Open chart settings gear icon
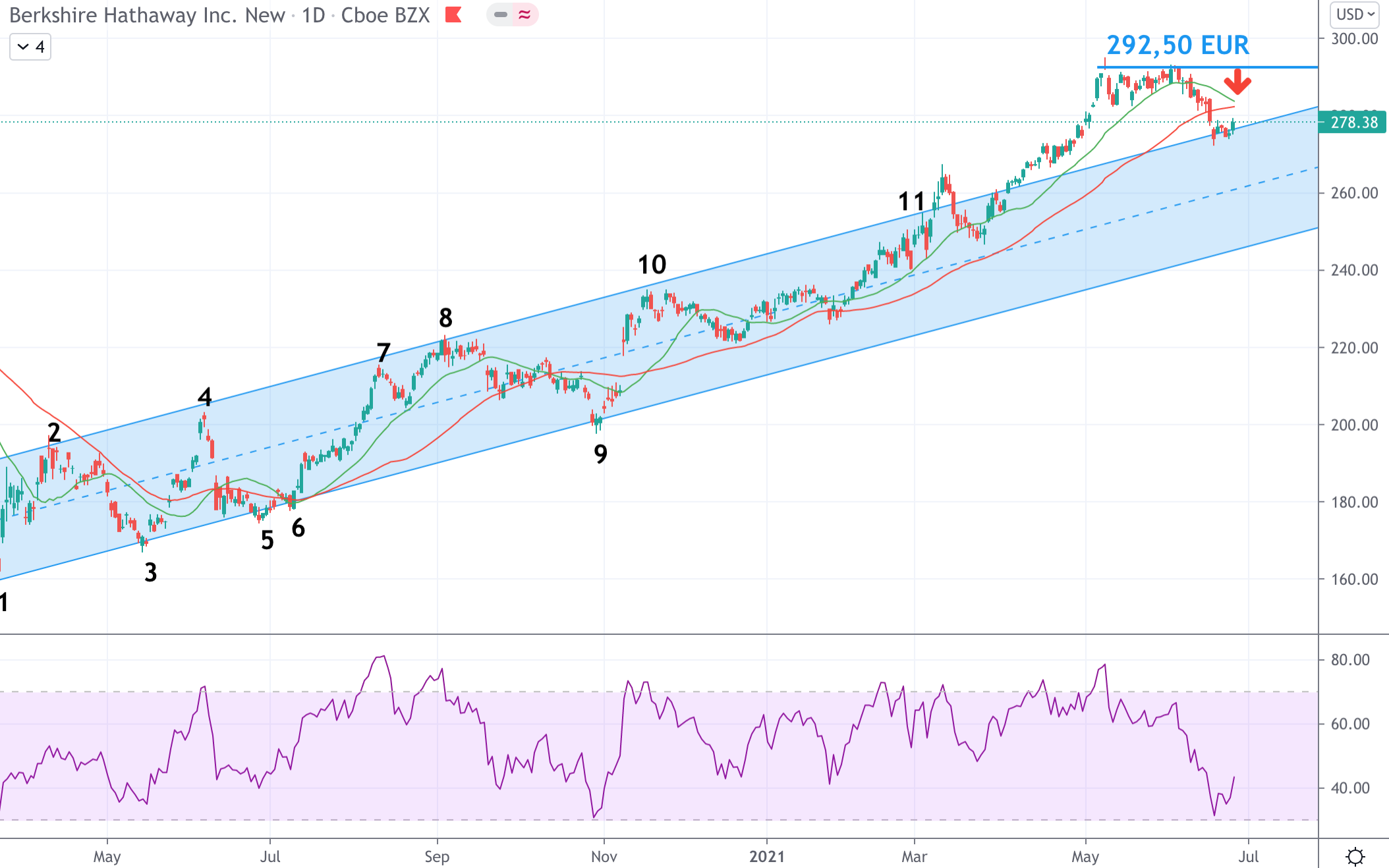This screenshot has height=868, width=1389. pyautogui.click(x=1355, y=856)
